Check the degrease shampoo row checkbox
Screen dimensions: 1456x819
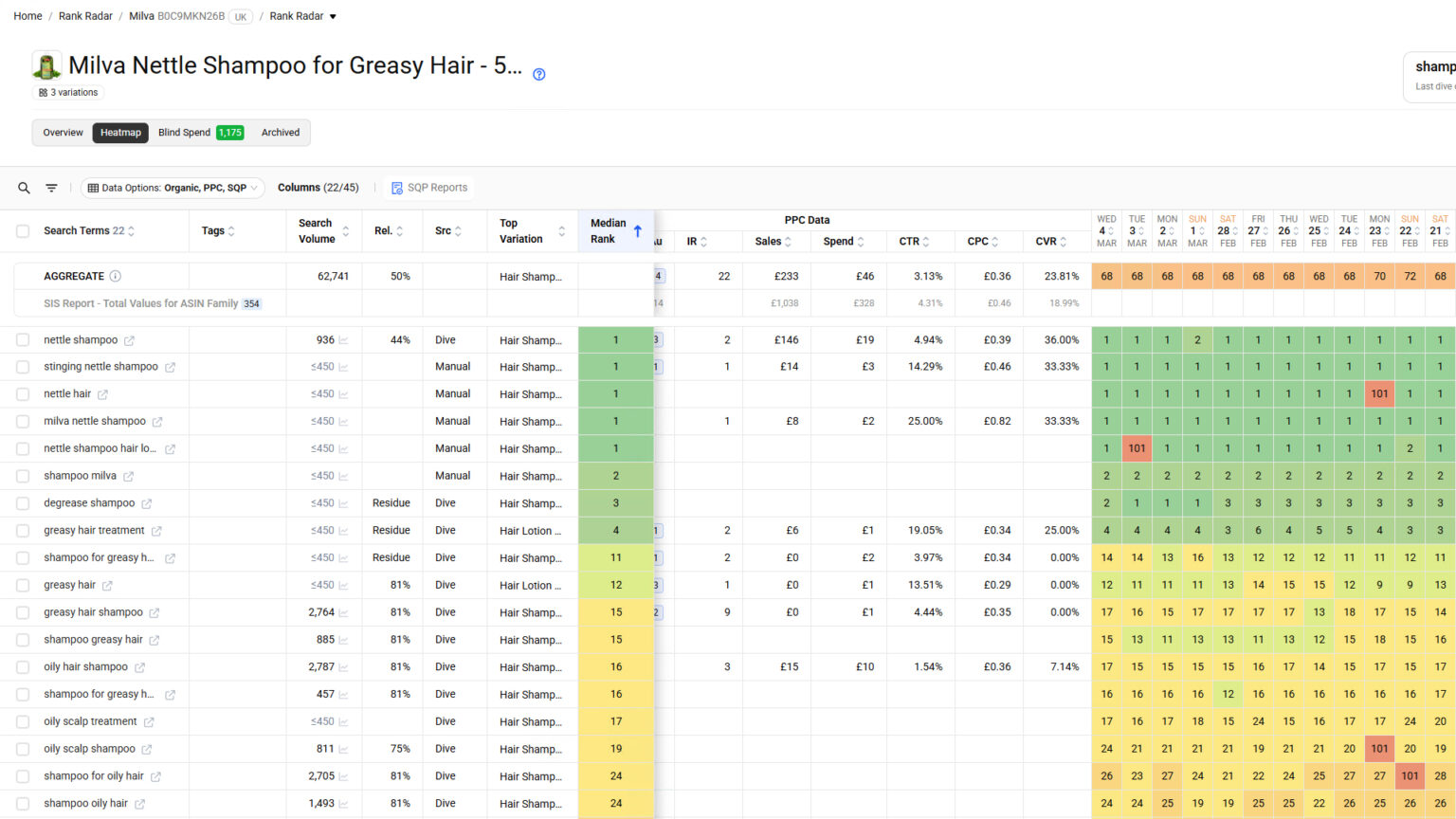click(23, 503)
